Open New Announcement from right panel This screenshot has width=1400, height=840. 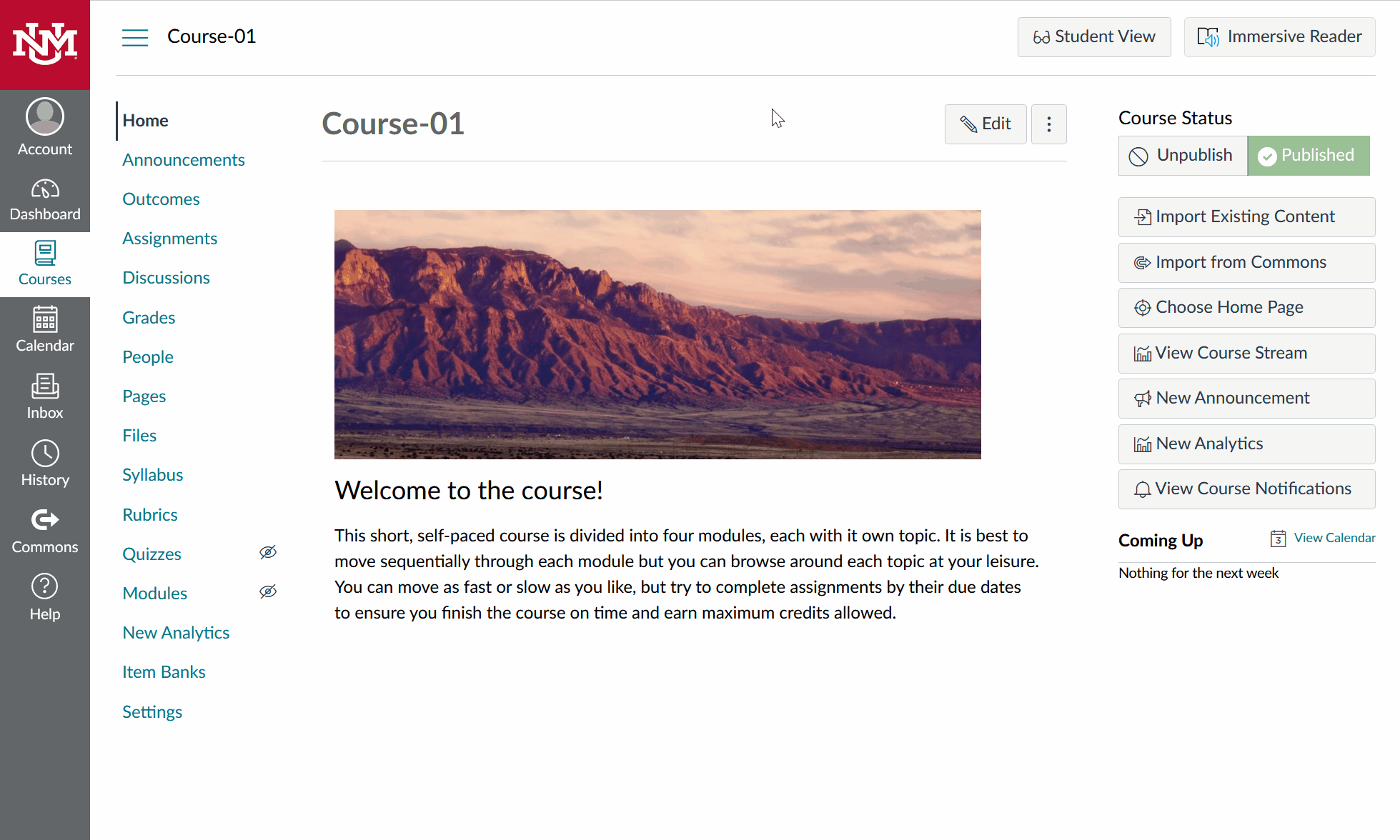pyautogui.click(x=1246, y=397)
